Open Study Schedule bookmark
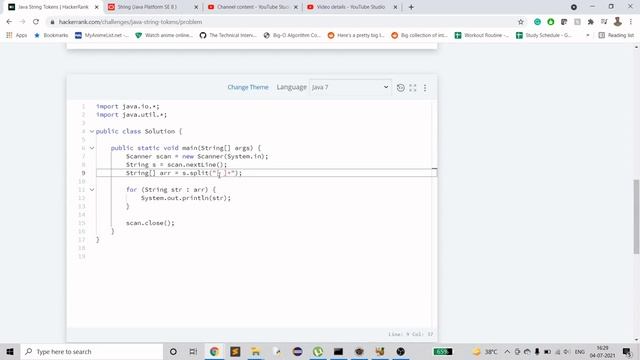The image size is (640, 360). pos(544,36)
